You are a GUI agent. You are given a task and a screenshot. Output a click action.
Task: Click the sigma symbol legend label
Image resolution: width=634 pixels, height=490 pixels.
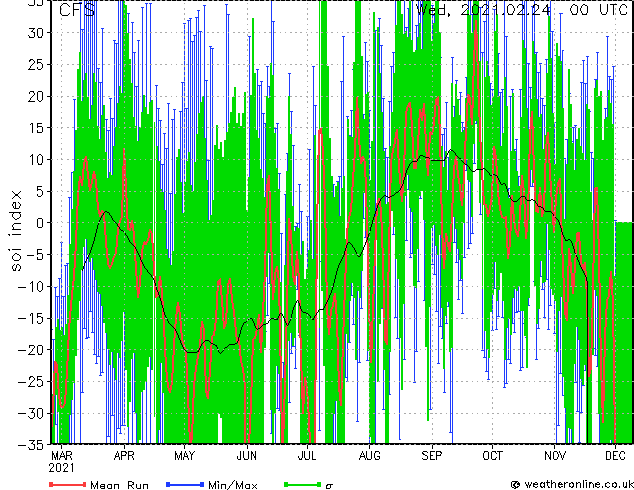coord(329,486)
